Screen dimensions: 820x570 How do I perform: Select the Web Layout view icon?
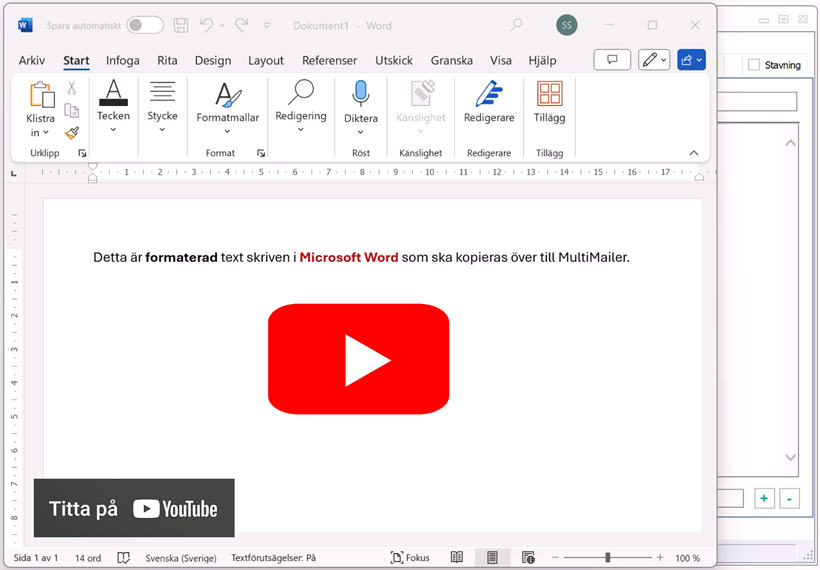(x=528, y=557)
